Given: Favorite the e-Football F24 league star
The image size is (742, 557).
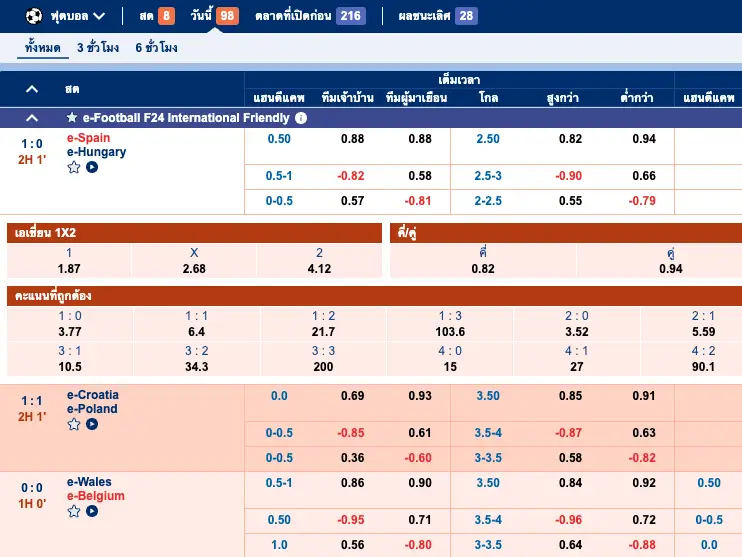Looking at the screenshot, I should click(x=71, y=117).
